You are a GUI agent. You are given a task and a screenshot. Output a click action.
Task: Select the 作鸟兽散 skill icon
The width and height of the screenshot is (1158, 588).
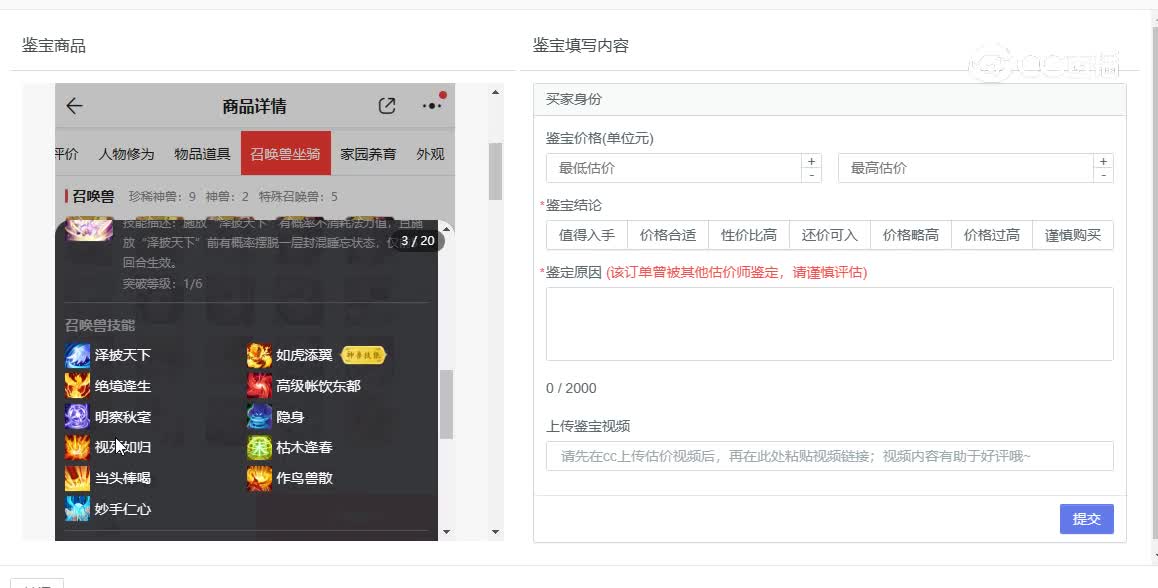pos(259,478)
